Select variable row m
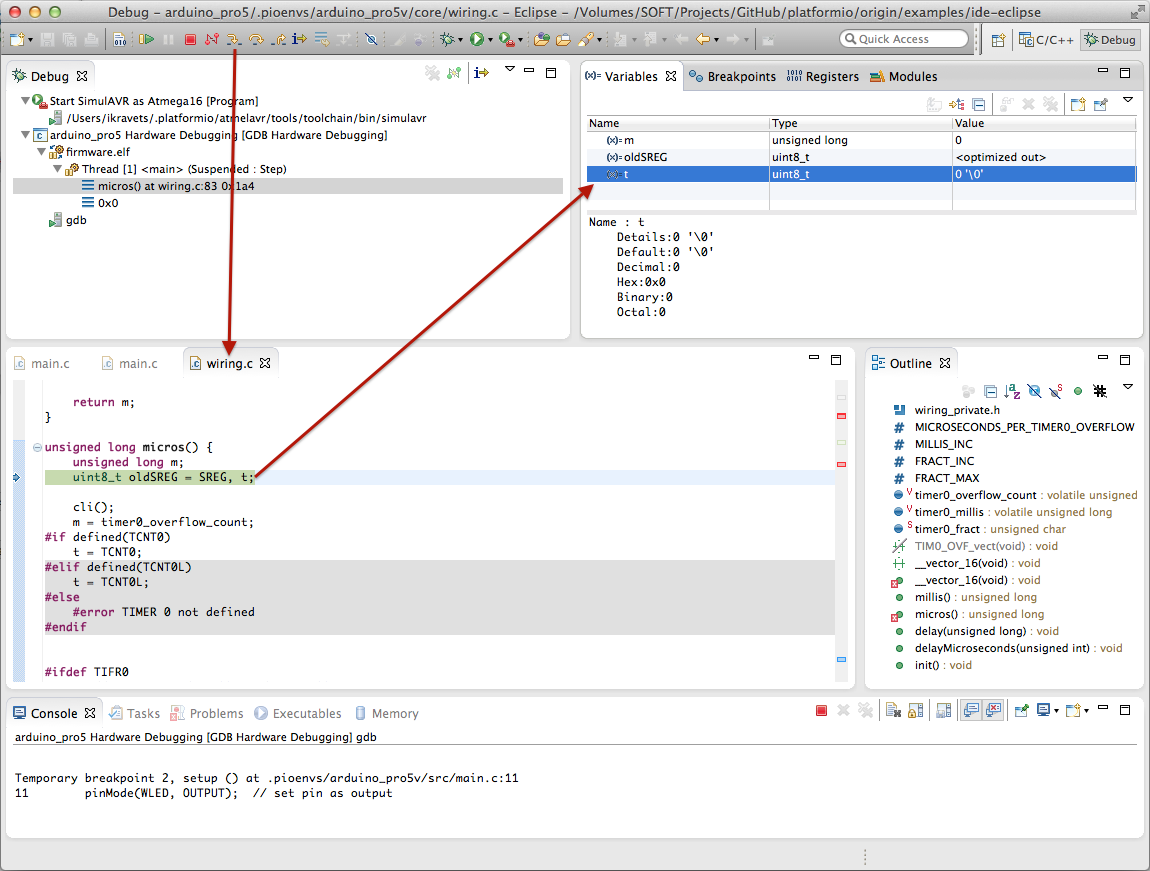This screenshot has width=1150, height=871. click(x=861, y=140)
